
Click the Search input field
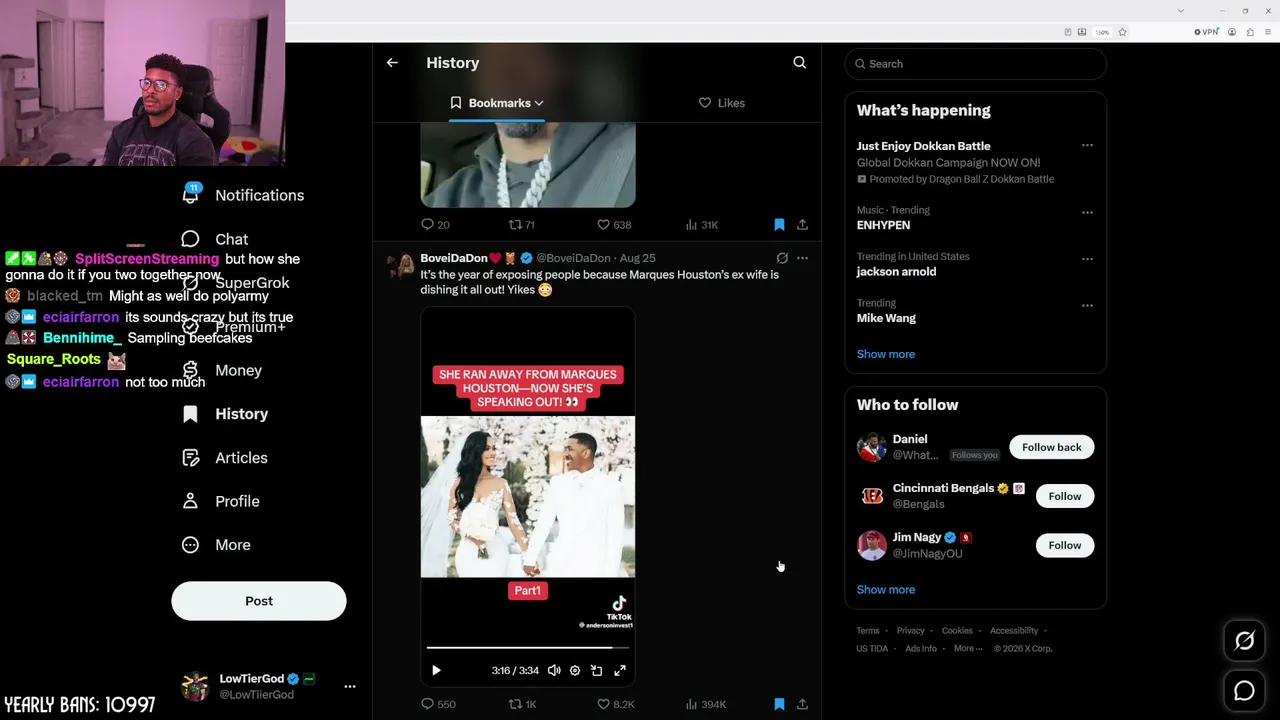[975, 64]
